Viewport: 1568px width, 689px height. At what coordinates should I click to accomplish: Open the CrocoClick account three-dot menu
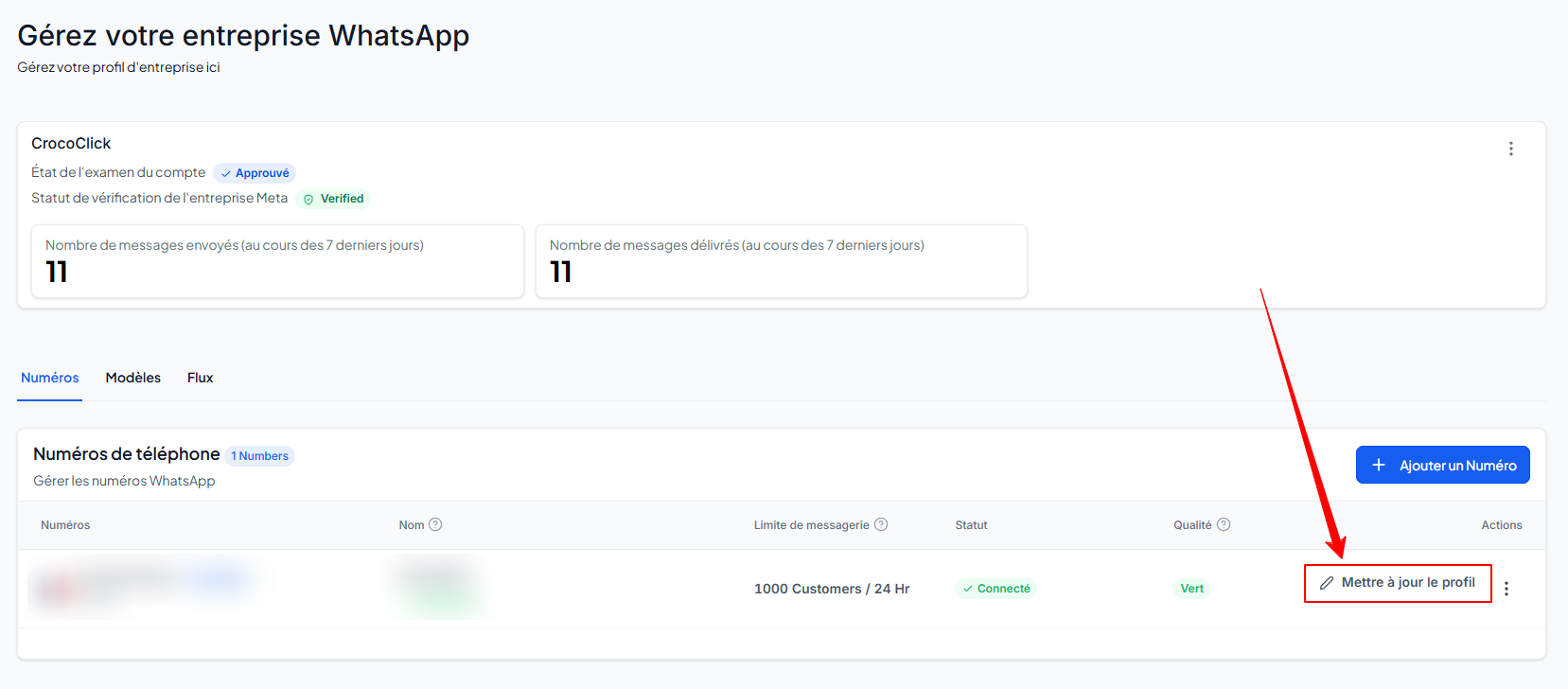tap(1510, 149)
